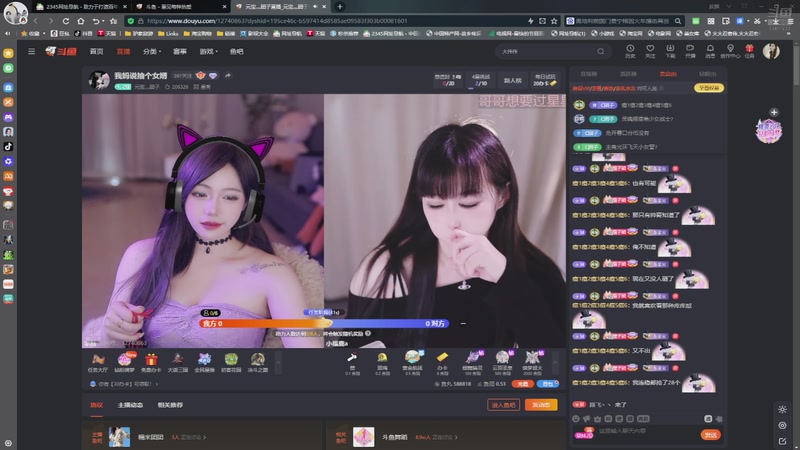The image size is (800, 450).
Task: Click the yellow pill button in chat header
Action: pos(709,88)
